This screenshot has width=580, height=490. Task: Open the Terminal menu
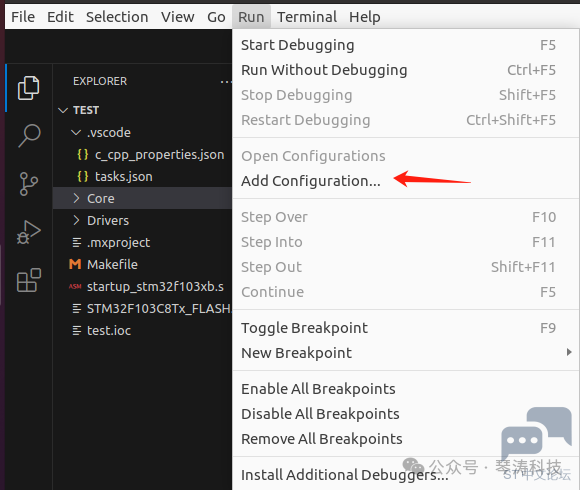(307, 17)
